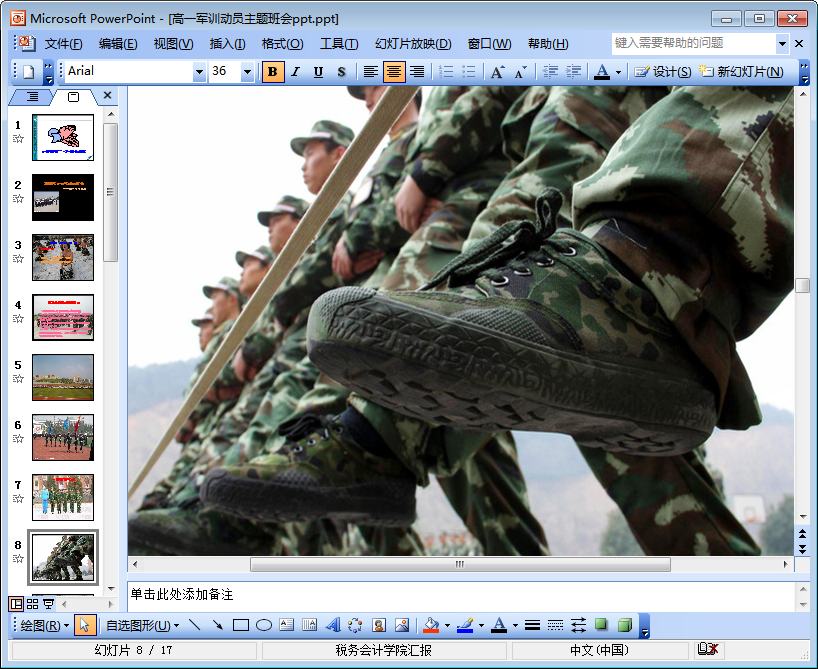Increase paragraph indent

[573, 71]
